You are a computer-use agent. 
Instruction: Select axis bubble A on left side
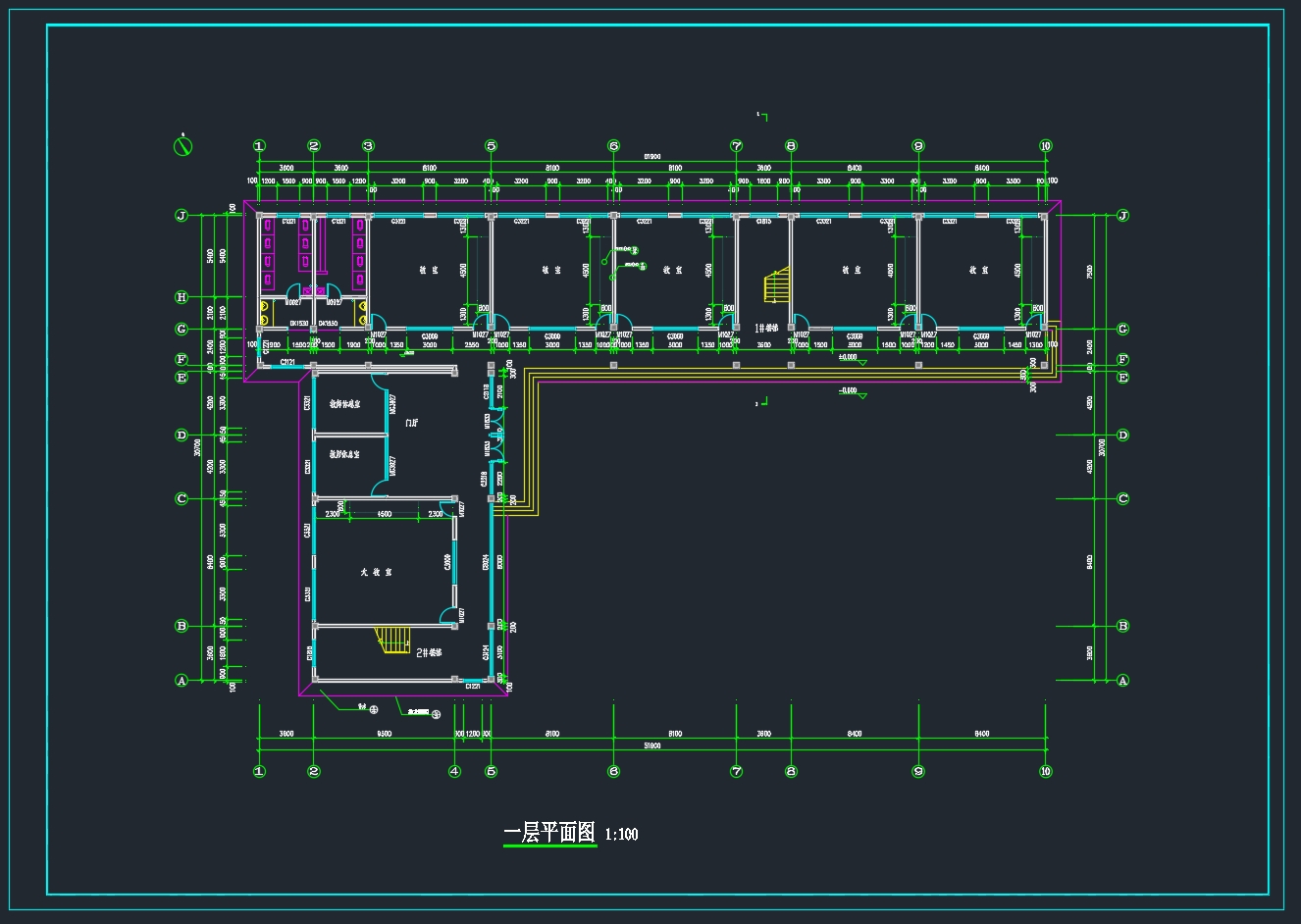pyautogui.click(x=181, y=680)
